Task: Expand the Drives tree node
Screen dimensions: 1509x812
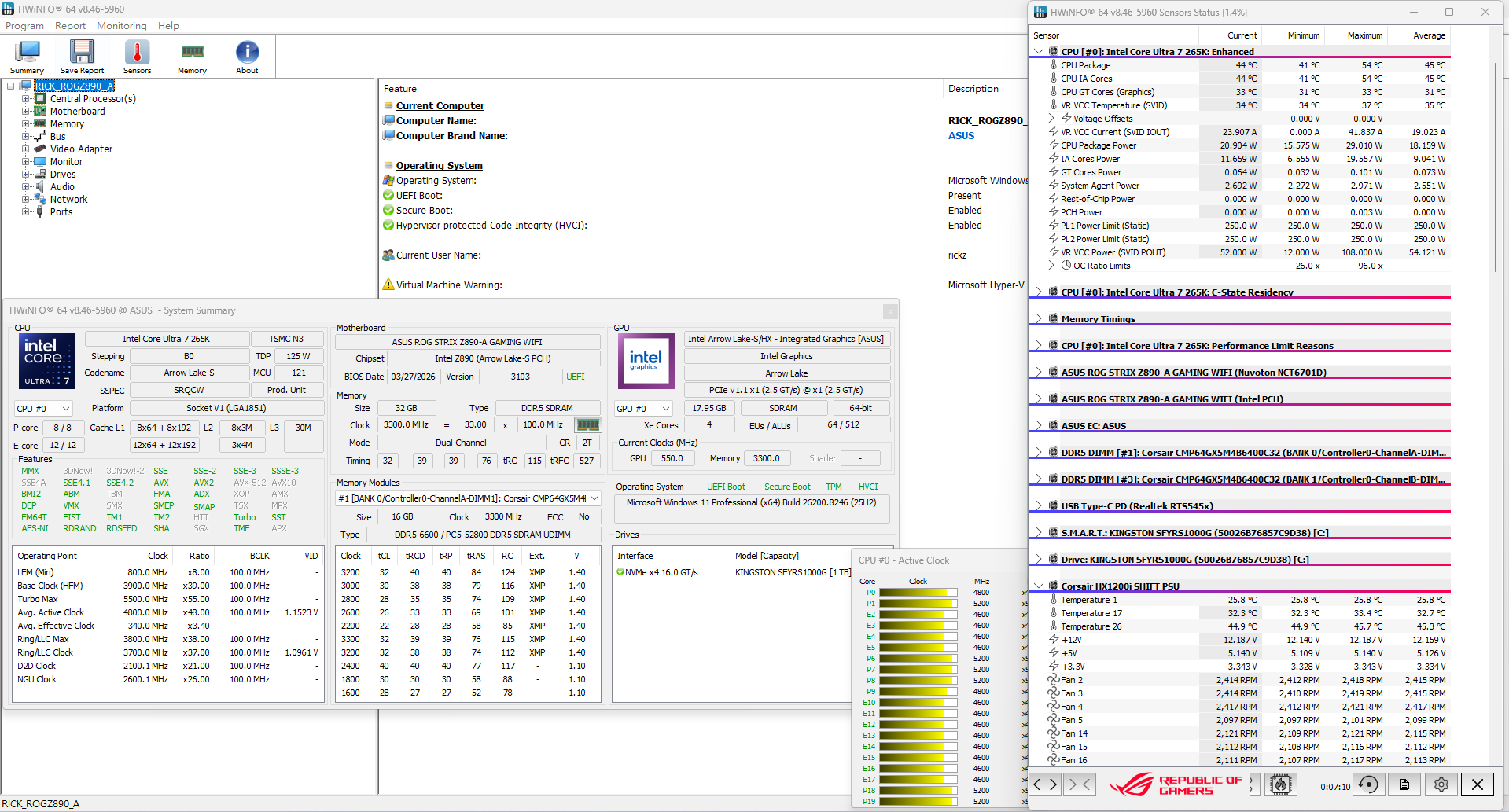Action: pyautogui.click(x=26, y=175)
